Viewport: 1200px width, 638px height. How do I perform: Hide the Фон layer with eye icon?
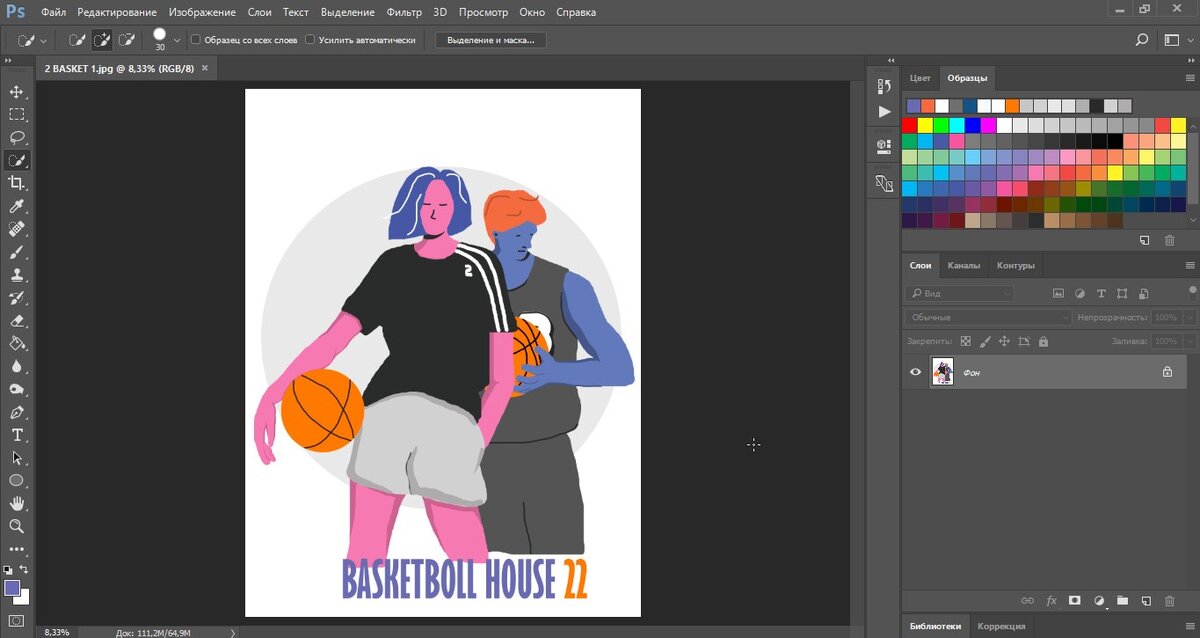click(x=915, y=372)
